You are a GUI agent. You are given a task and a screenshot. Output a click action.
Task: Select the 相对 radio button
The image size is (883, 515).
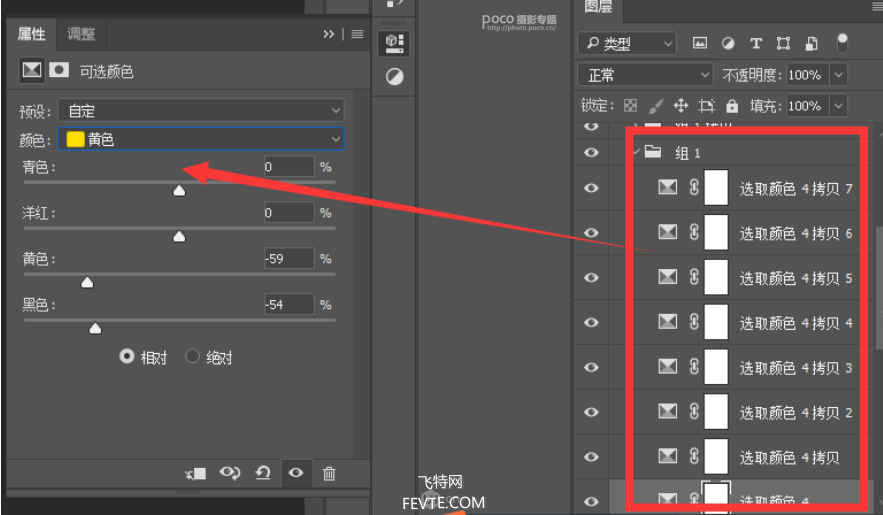[127, 357]
